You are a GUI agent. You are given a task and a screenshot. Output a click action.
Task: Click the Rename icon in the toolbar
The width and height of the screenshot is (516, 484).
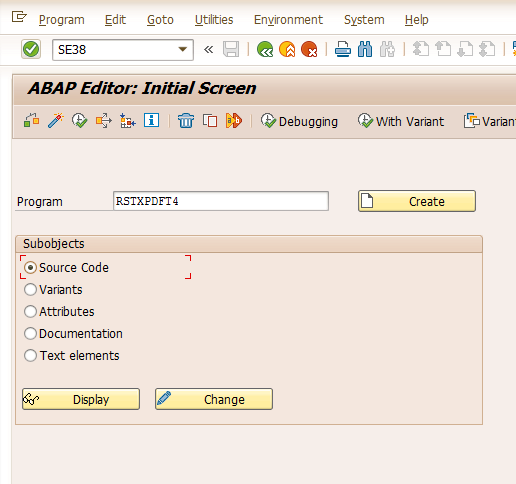[234, 121]
